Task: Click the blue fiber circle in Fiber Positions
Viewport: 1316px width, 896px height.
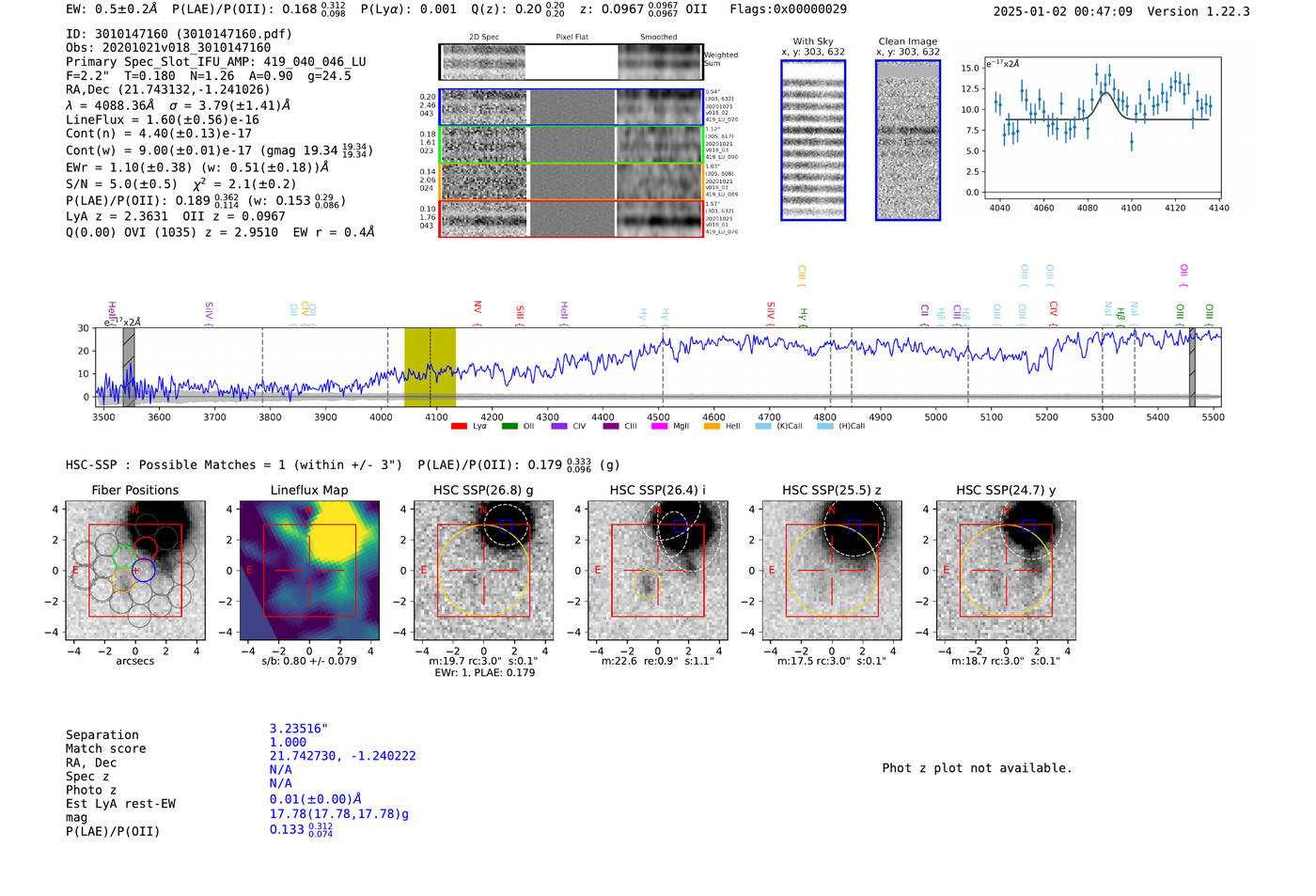Action: click(x=143, y=570)
